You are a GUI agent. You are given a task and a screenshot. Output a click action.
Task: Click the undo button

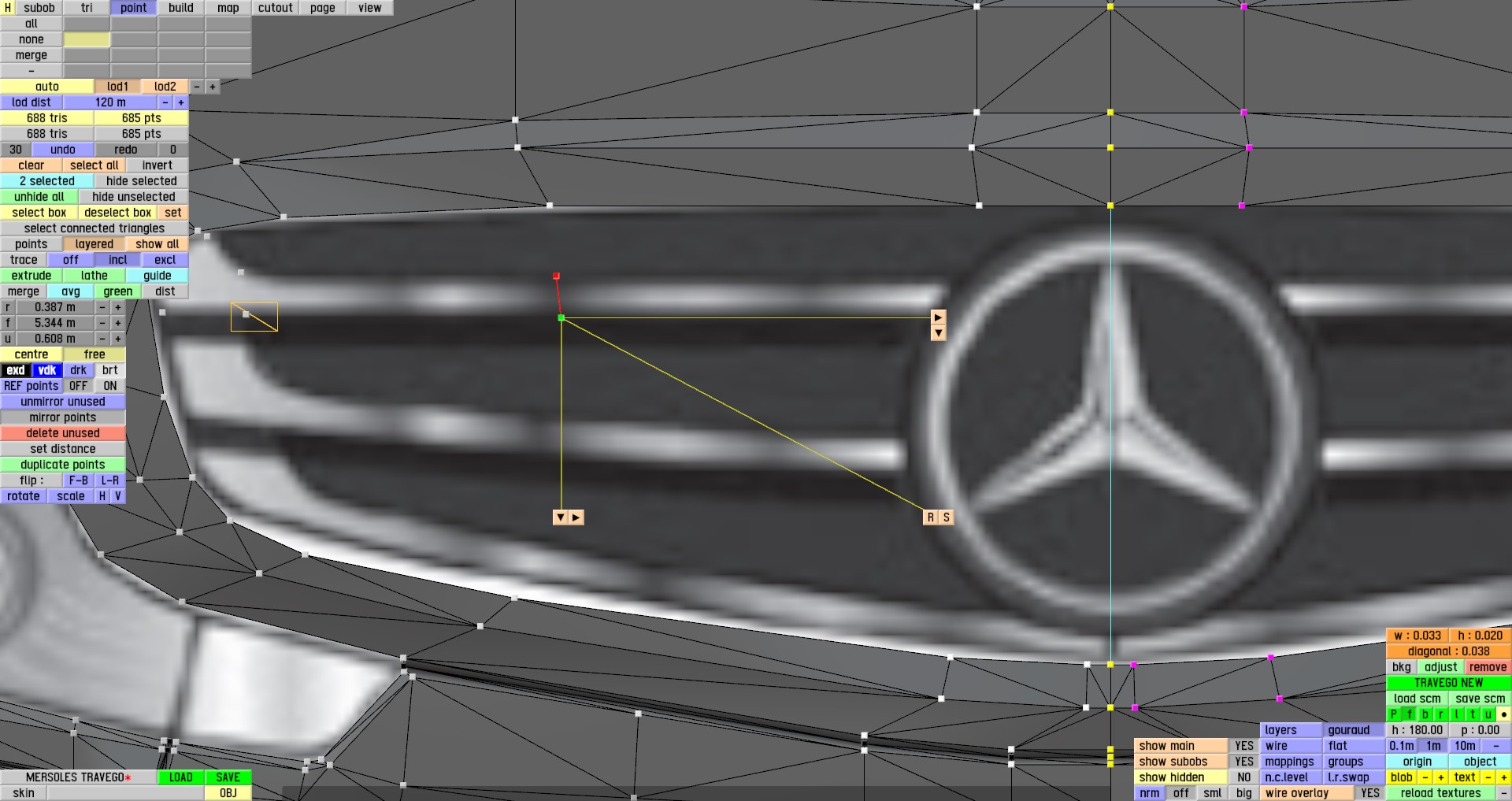click(x=63, y=150)
